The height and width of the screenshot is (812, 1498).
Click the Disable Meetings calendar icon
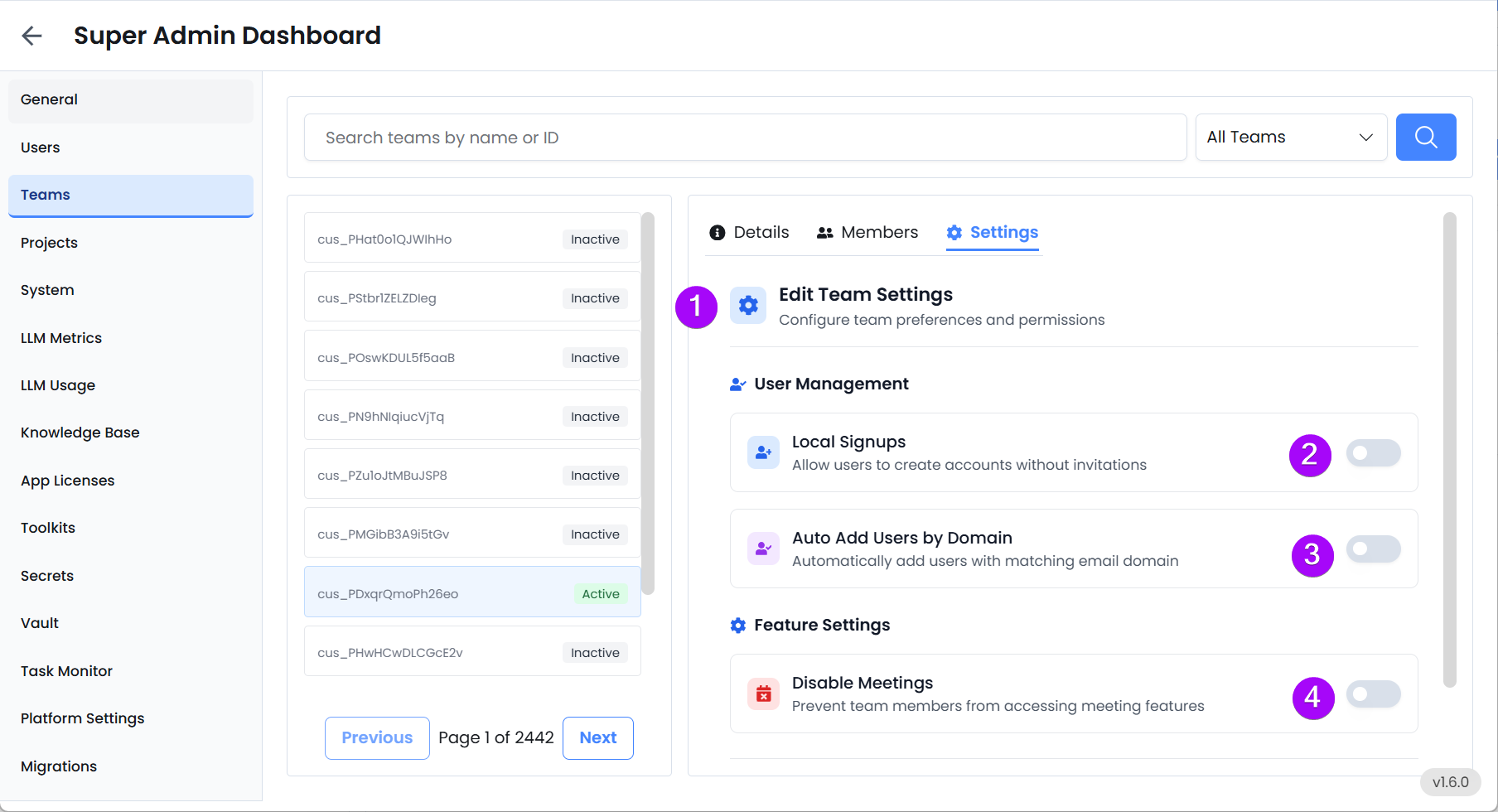click(x=763, y=694)
